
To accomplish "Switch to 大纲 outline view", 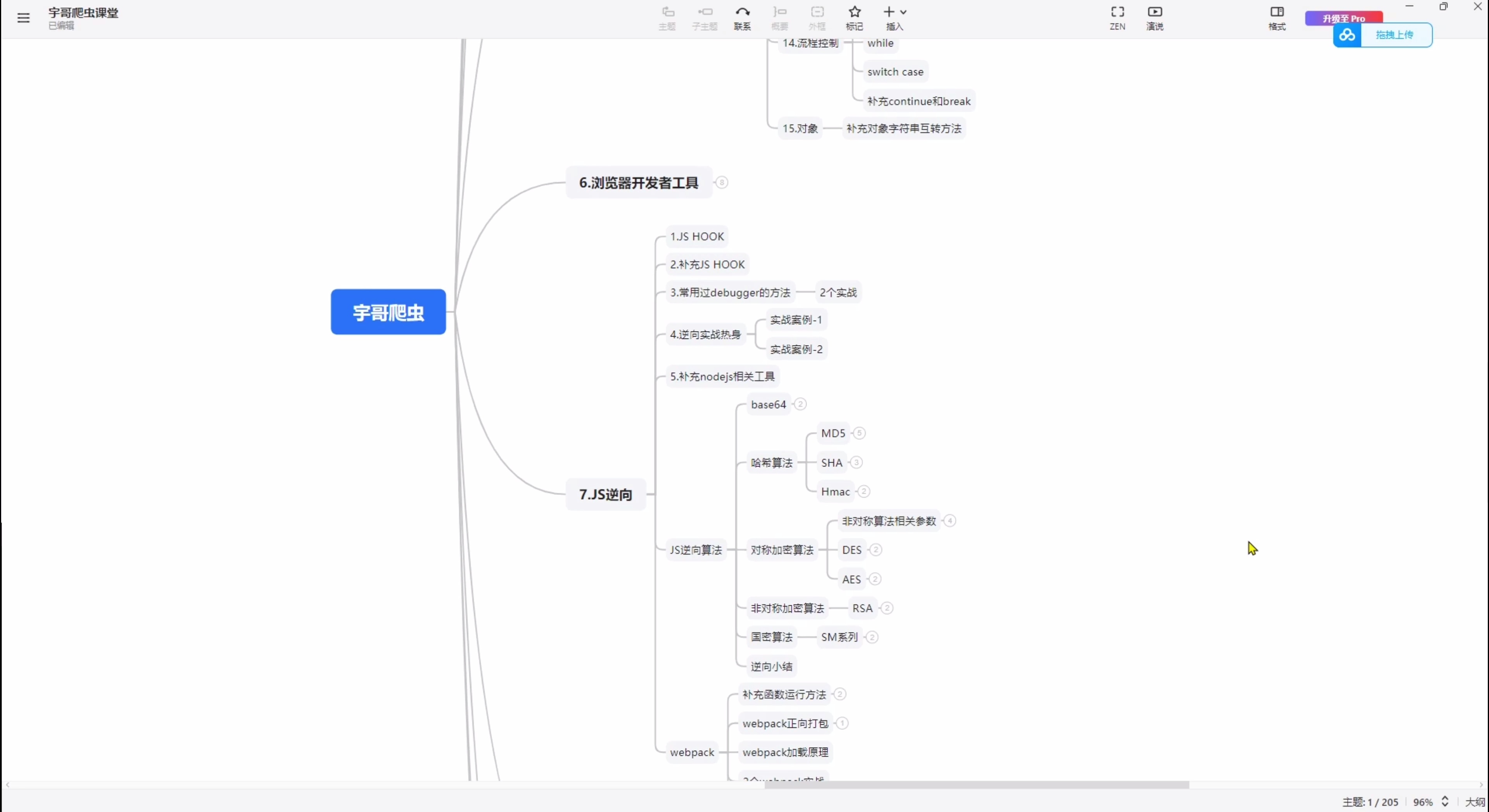I will click(1475, 802).
